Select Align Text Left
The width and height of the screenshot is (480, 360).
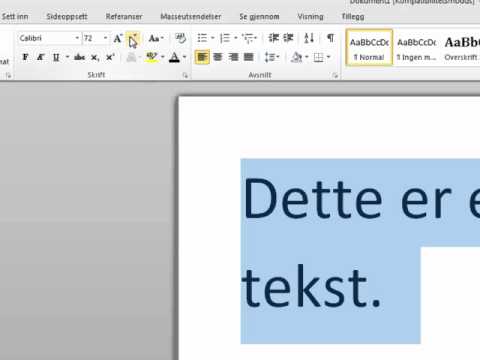(202, 57)
